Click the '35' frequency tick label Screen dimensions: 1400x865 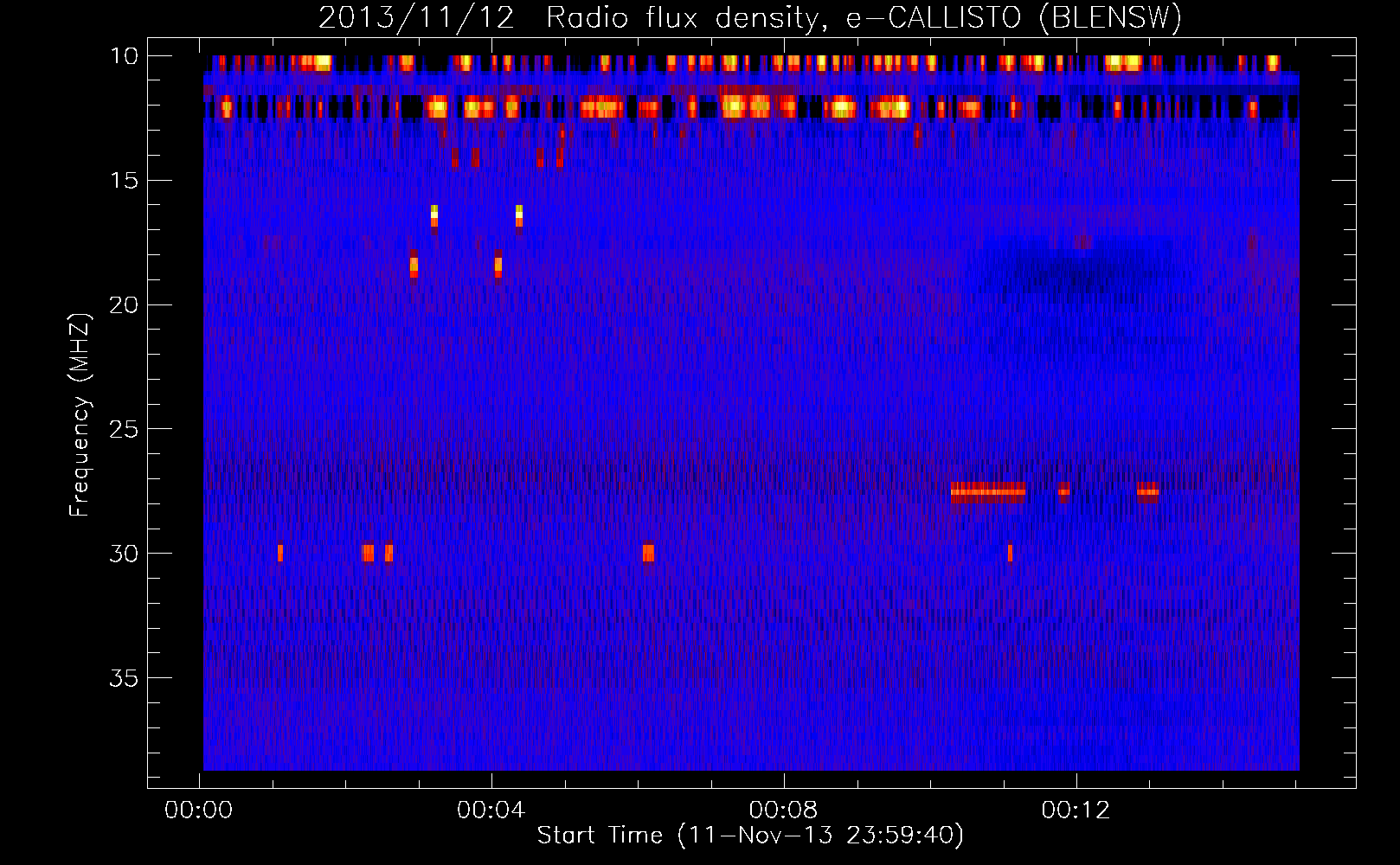(125, 677)
